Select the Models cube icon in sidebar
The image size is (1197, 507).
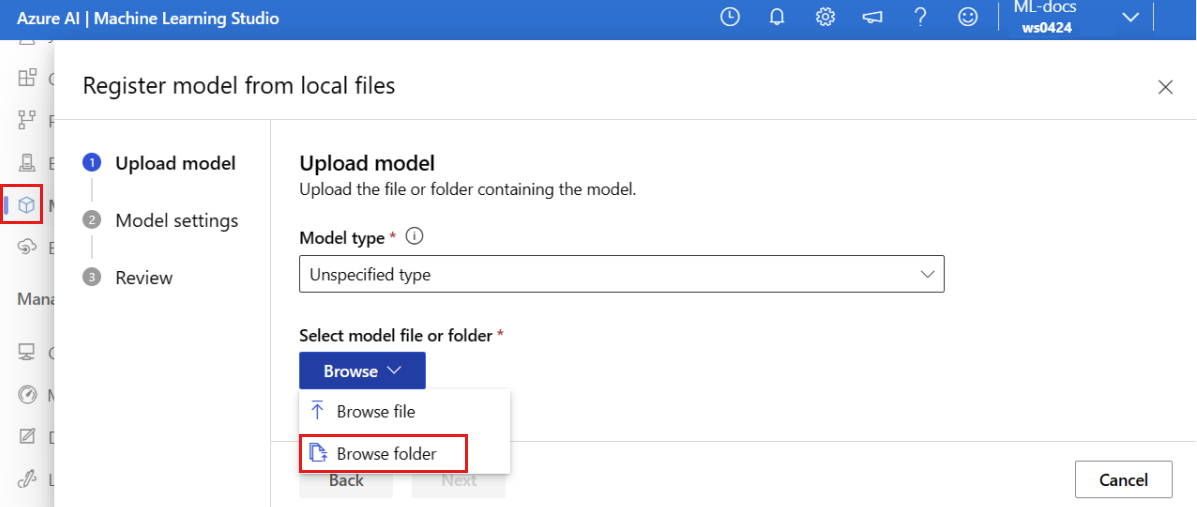click(27, 204)
